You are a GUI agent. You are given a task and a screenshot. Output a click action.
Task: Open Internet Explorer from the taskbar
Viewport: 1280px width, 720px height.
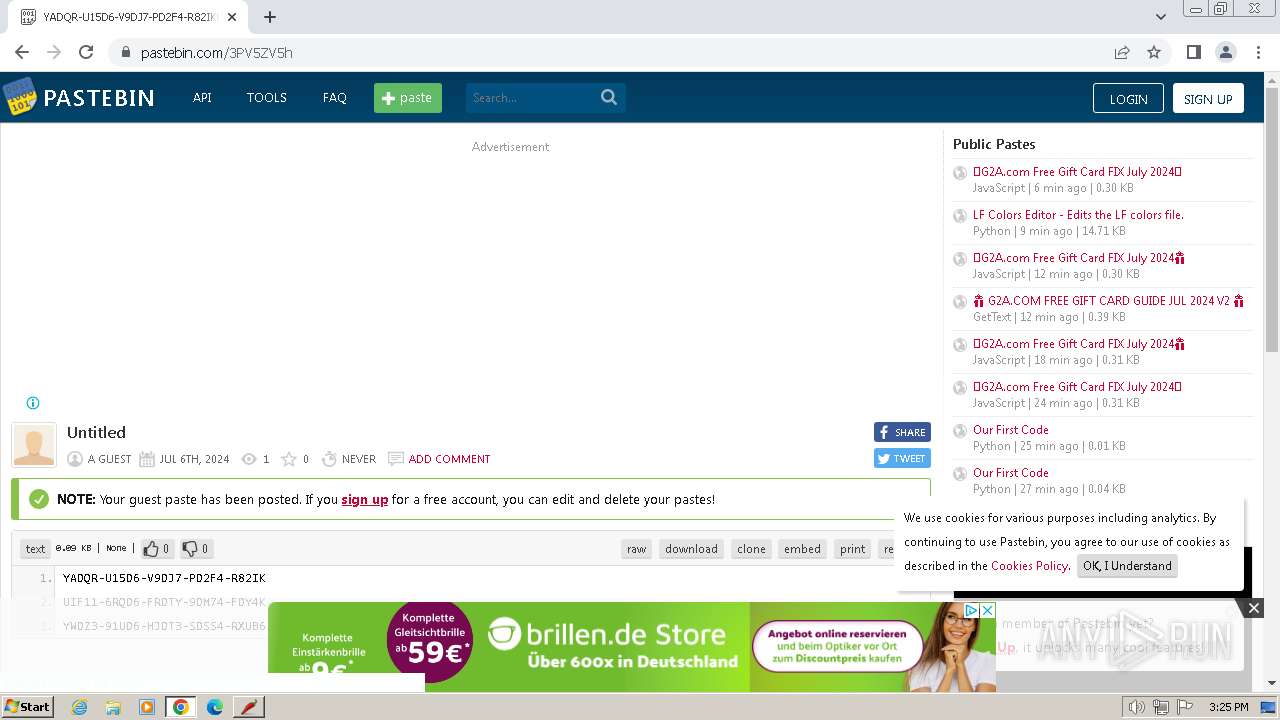point(79,707)
